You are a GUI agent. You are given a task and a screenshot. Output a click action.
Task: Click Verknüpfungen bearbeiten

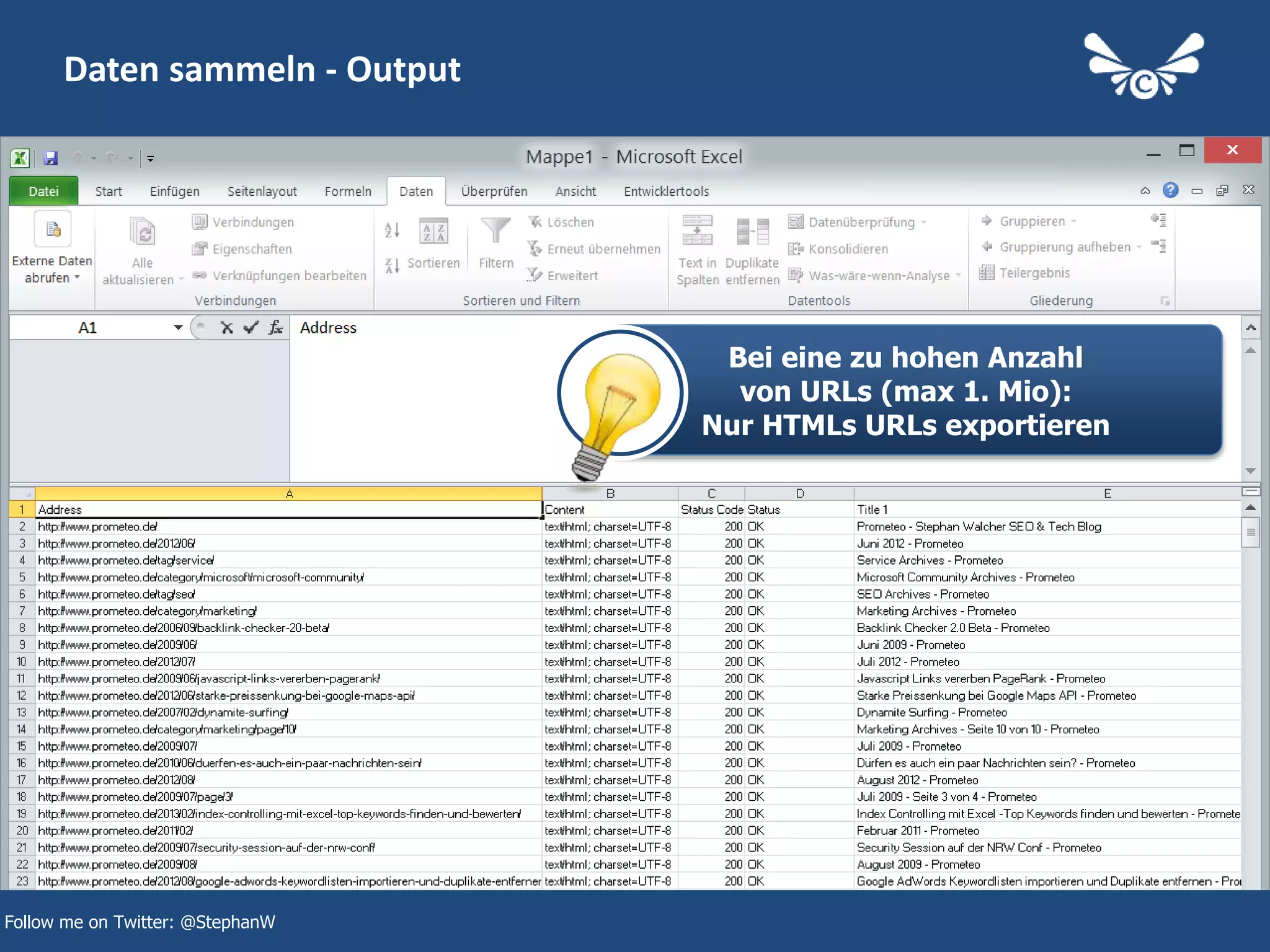click(279, 275)
